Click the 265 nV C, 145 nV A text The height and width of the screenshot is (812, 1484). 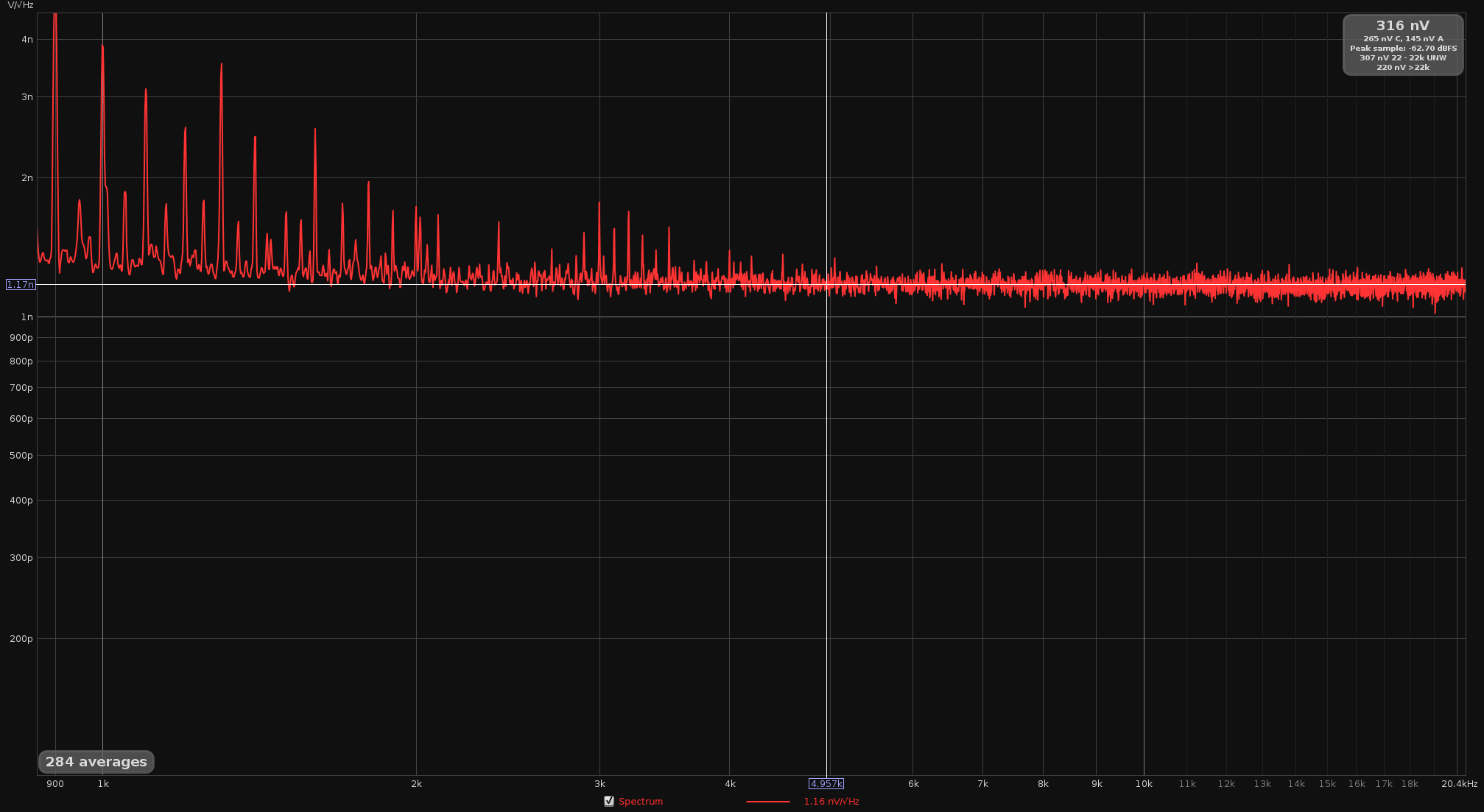click(x=1403, y=39)
